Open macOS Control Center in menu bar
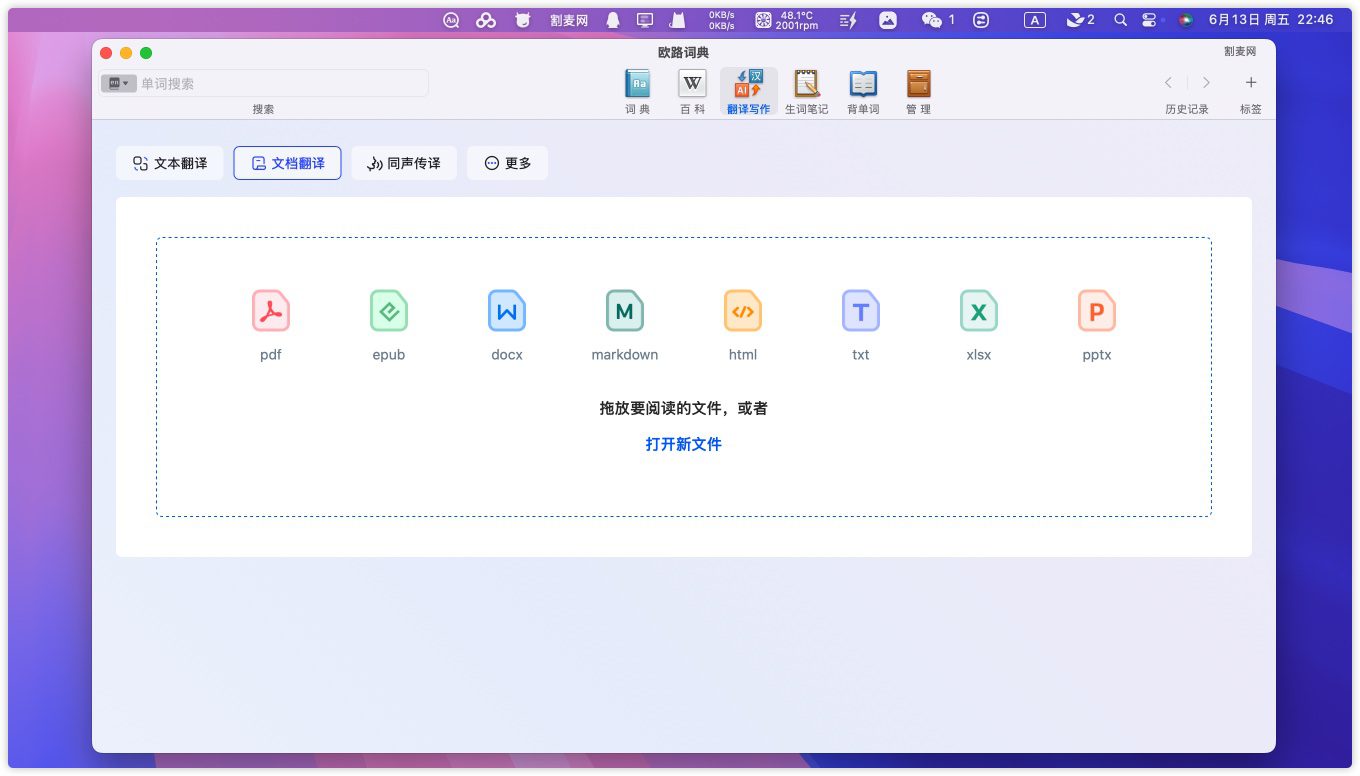 pyautogui.click(x=1149, y=20)
